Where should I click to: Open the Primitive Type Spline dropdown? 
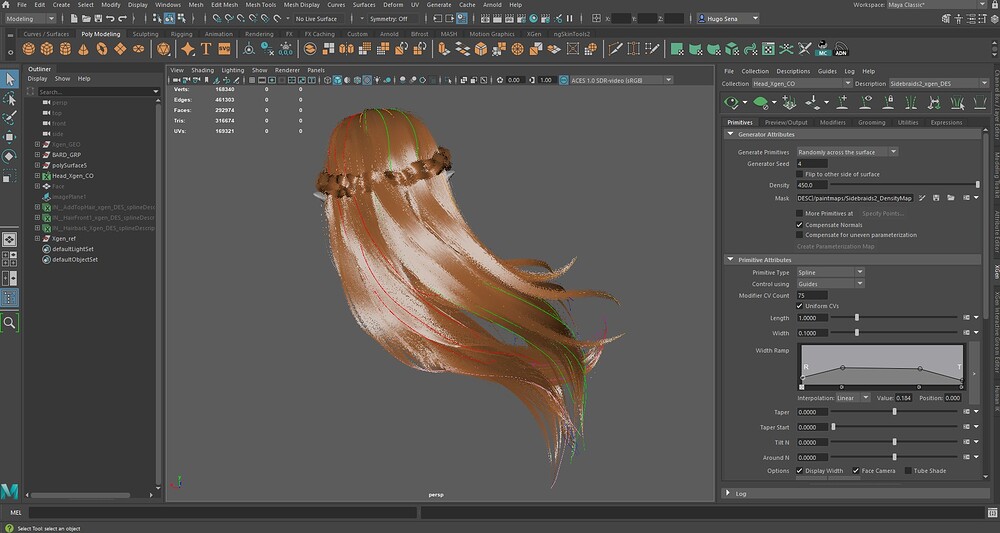click(830, 273)
